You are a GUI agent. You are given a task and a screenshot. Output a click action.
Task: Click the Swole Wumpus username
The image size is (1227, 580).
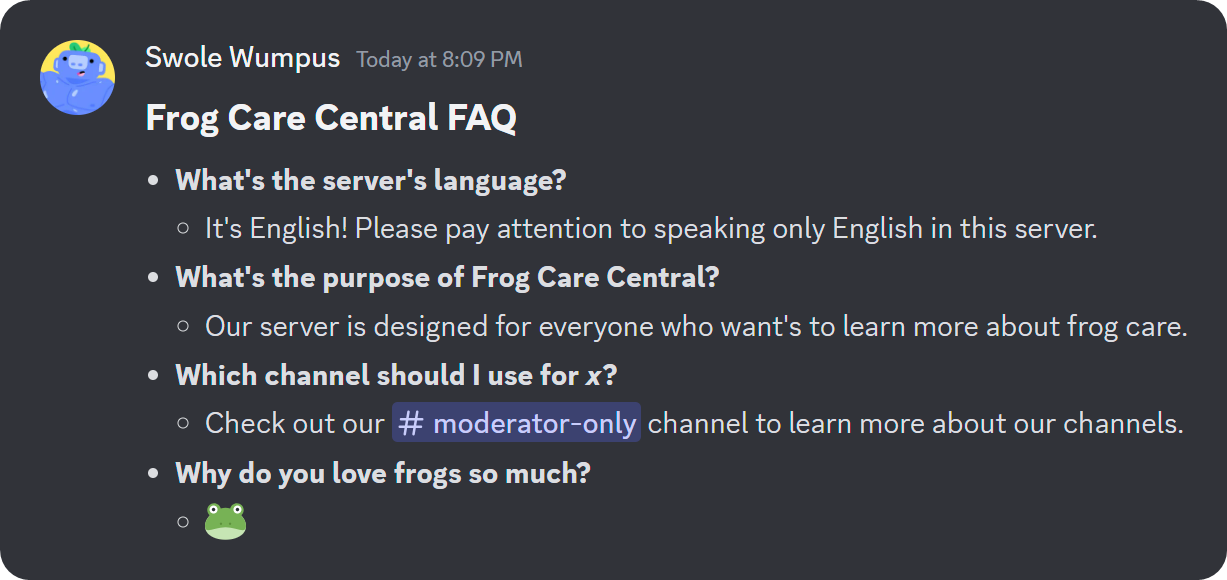pyautogui.click(x=241, y=58)
